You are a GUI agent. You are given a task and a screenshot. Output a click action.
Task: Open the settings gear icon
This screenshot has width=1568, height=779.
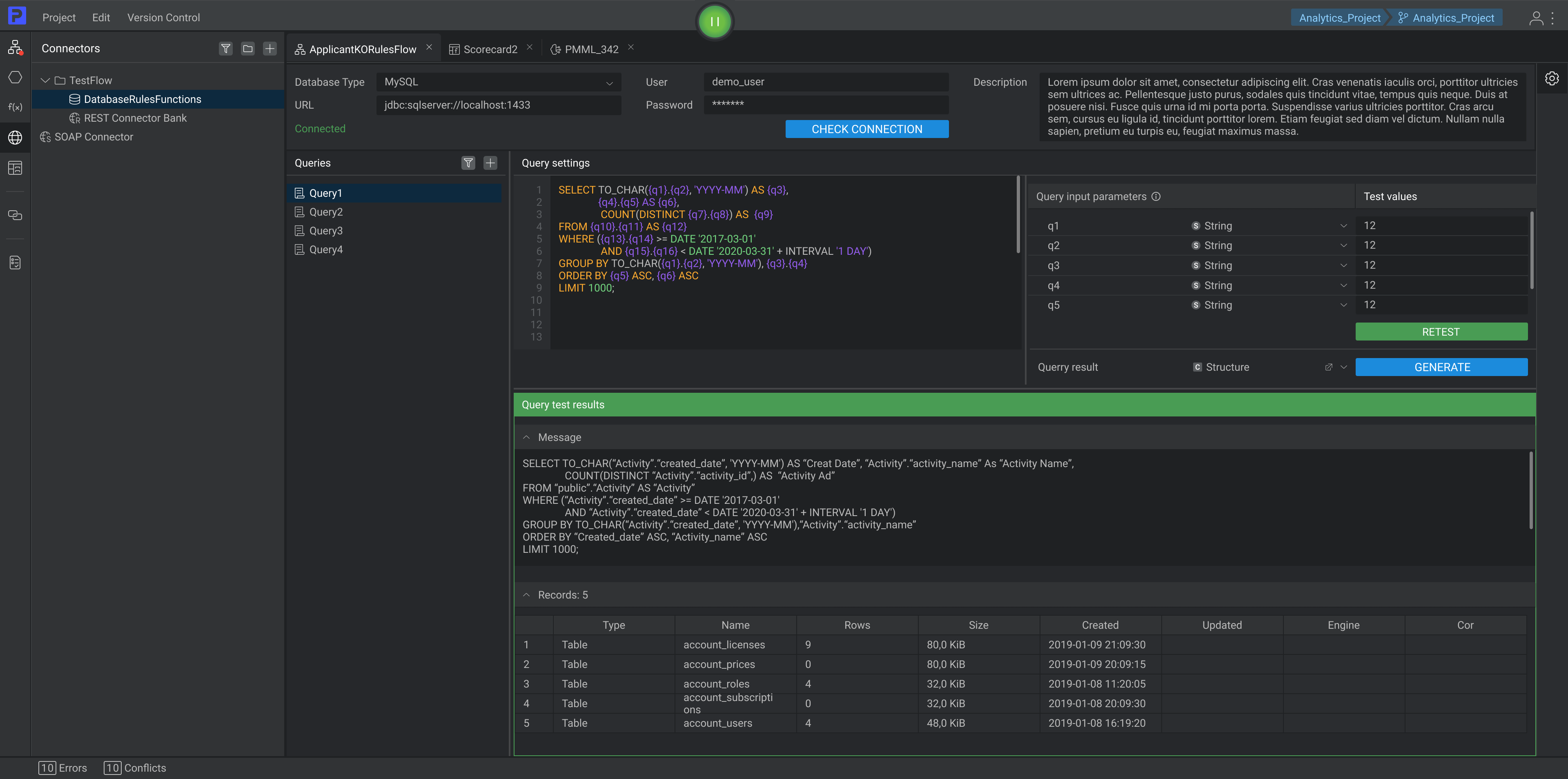[x=1552, y=78]
